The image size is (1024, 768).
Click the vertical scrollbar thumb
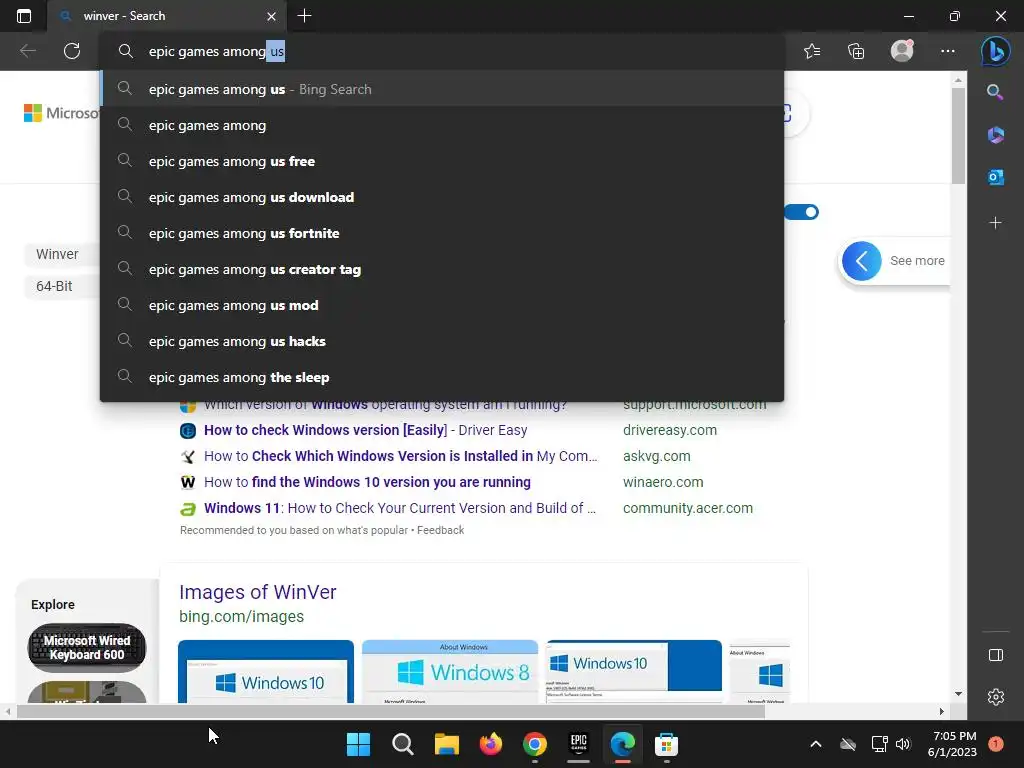[958, 136]
